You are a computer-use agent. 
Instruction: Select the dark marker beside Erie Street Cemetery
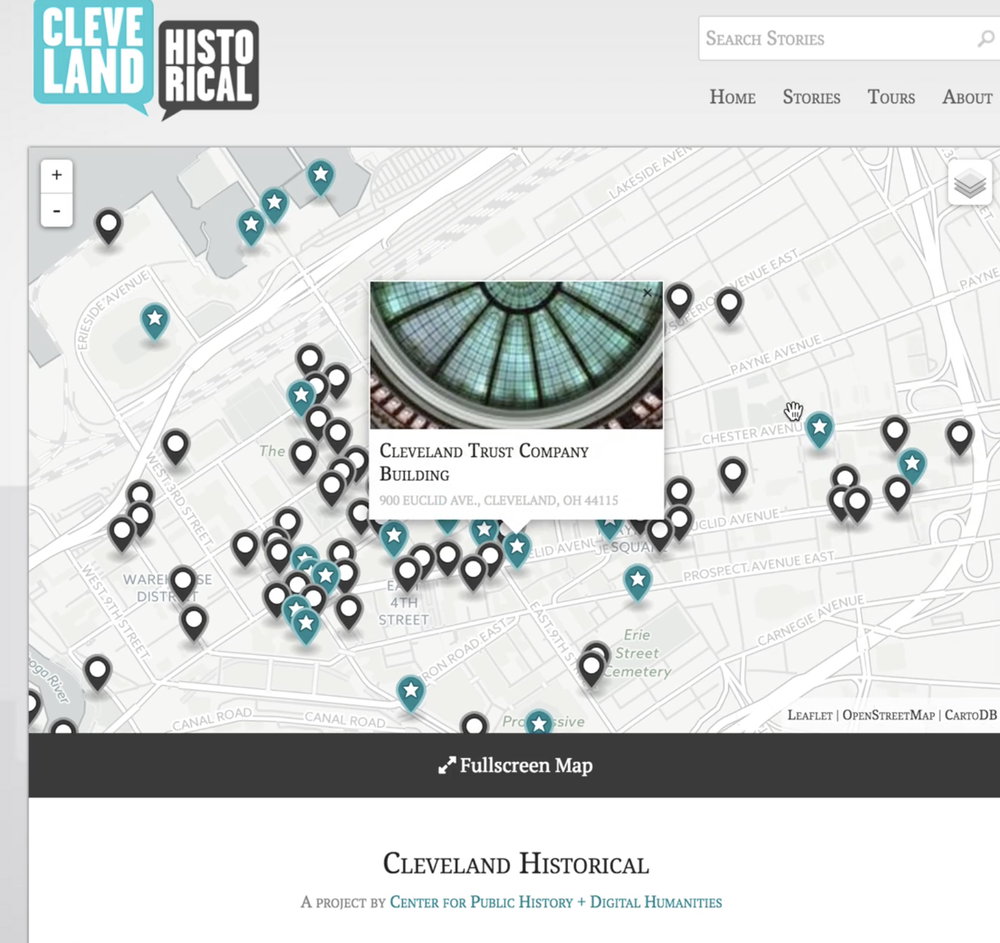click(592, 669)
